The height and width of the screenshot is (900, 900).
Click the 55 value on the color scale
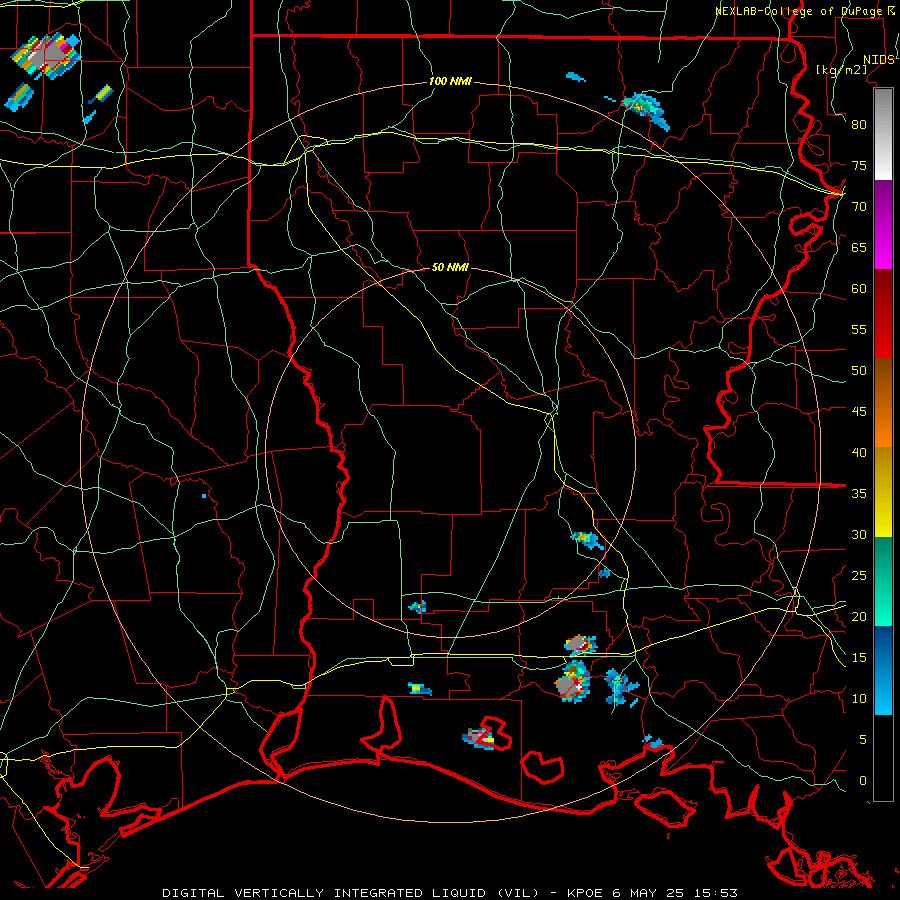[x=859, y=329]
